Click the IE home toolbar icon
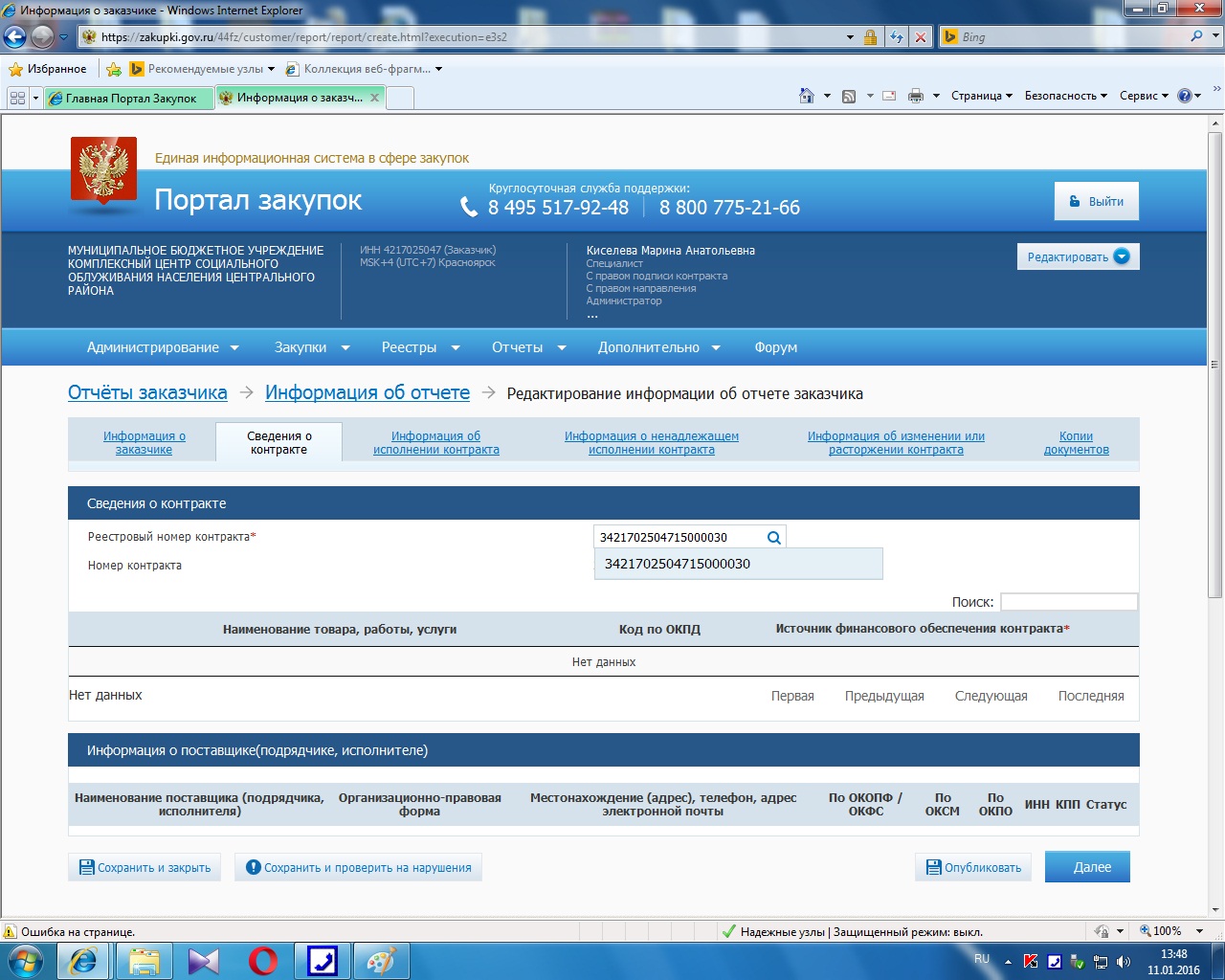The width and height of the screenshot is (1225, 980). 807,96
